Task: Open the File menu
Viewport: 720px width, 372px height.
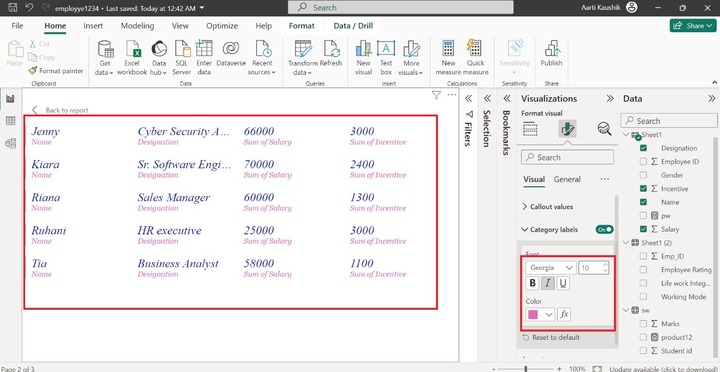Action: (x=17, y=26)
